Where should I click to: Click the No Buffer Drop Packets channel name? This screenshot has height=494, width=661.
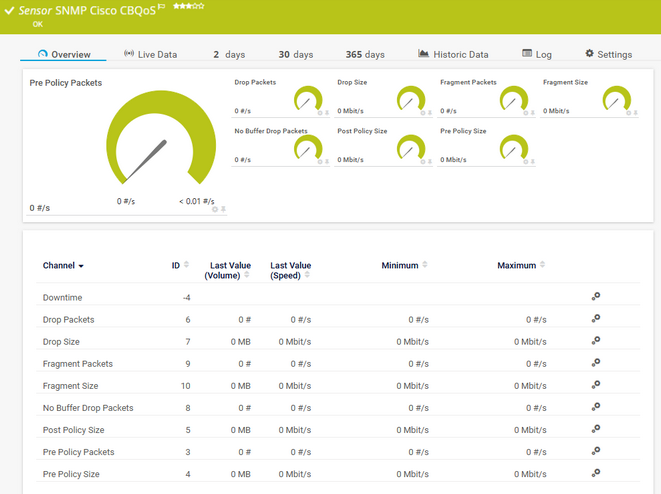coord(88,408)
